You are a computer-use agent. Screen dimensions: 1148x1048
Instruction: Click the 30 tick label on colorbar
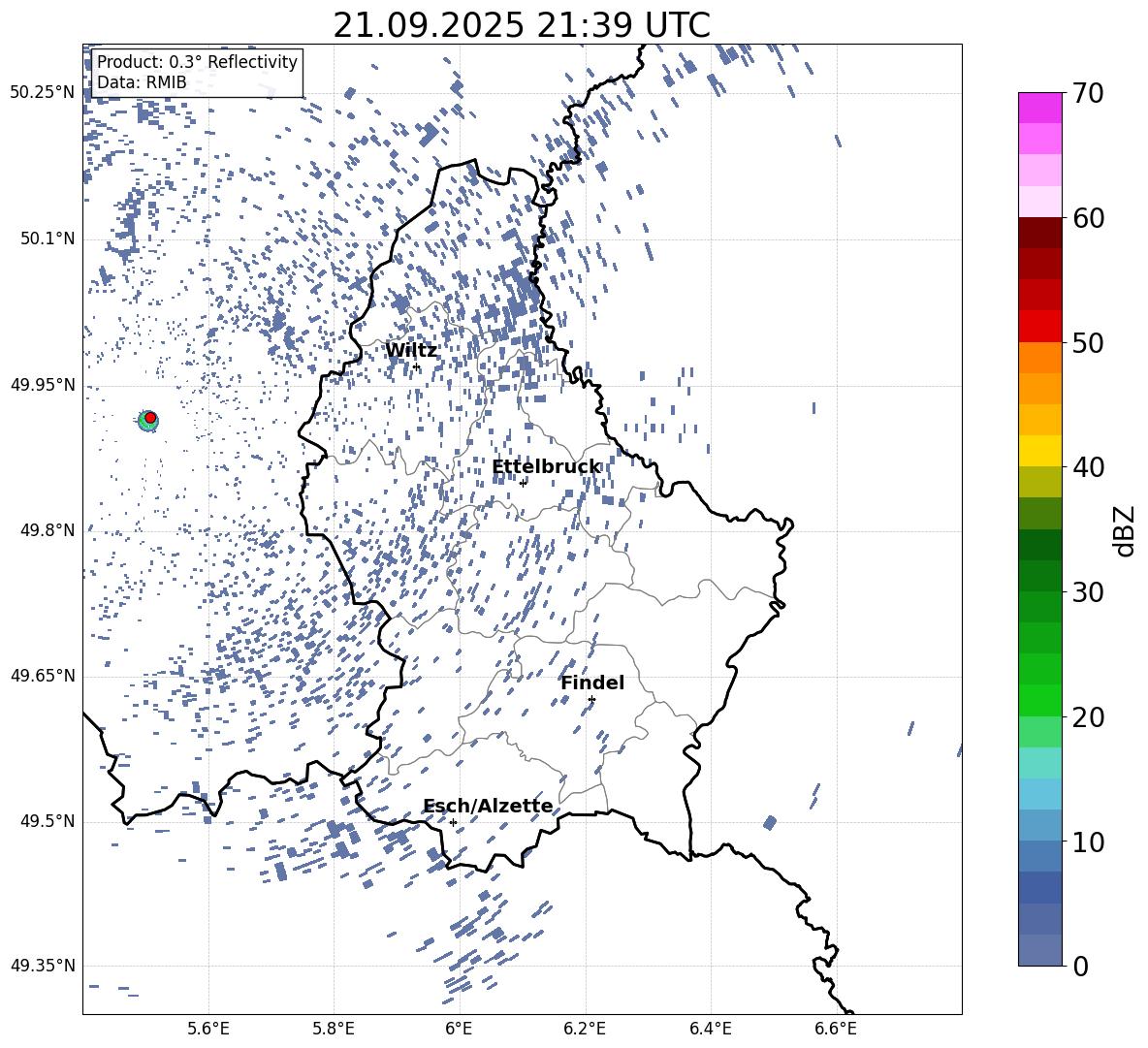coord(1087,592)
